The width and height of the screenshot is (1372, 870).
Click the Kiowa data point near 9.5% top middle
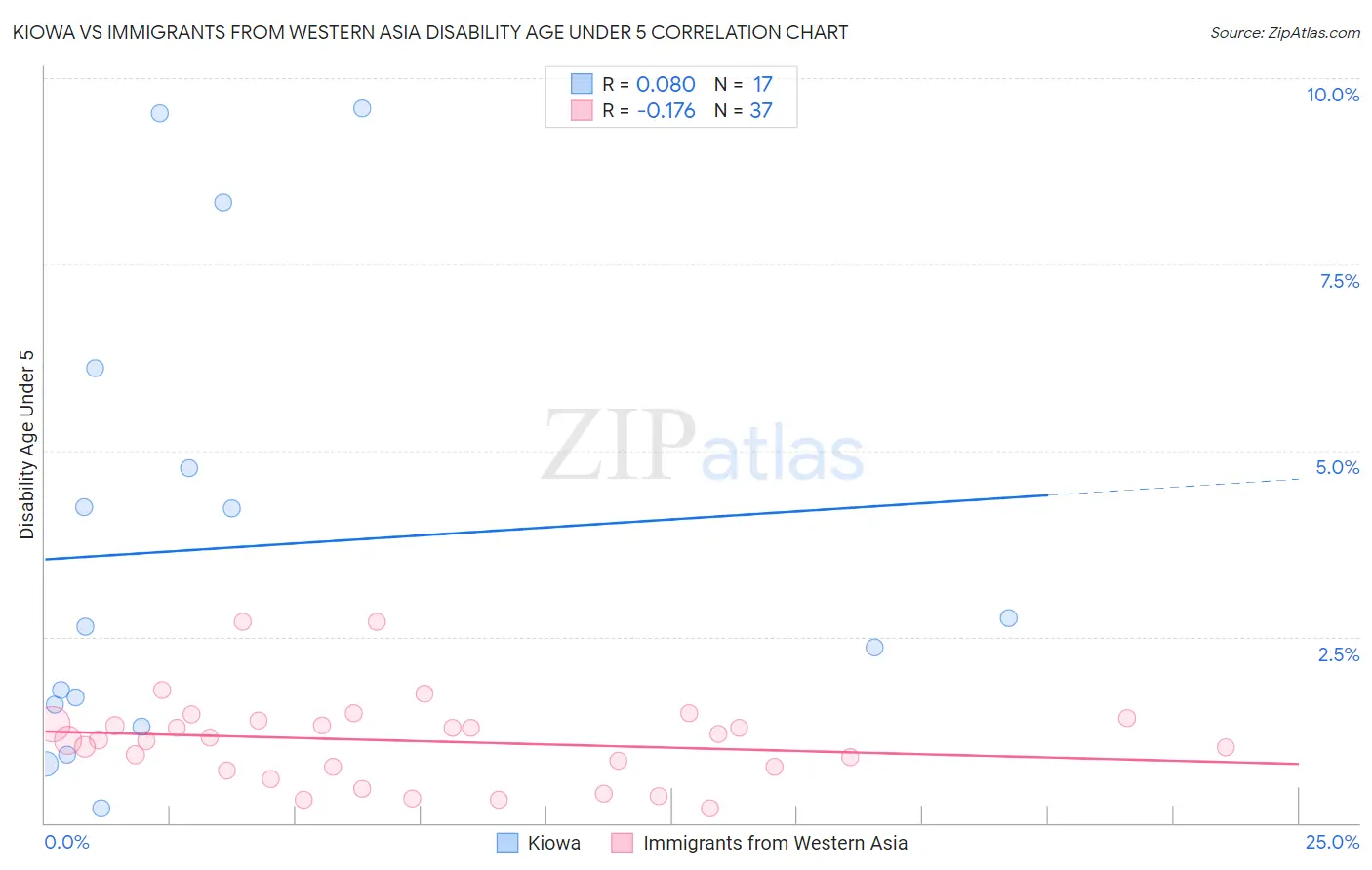tap(362, 108)
